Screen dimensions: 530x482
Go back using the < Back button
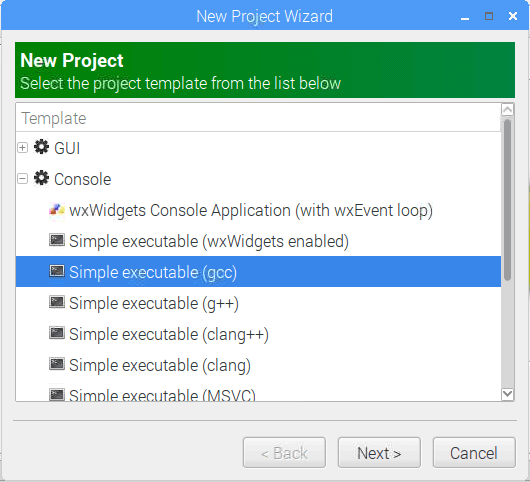point(284,453)
